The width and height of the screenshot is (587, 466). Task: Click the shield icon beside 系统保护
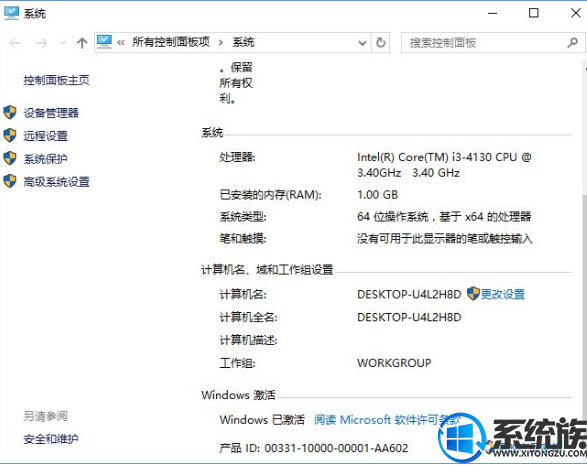tap(10, 159)
